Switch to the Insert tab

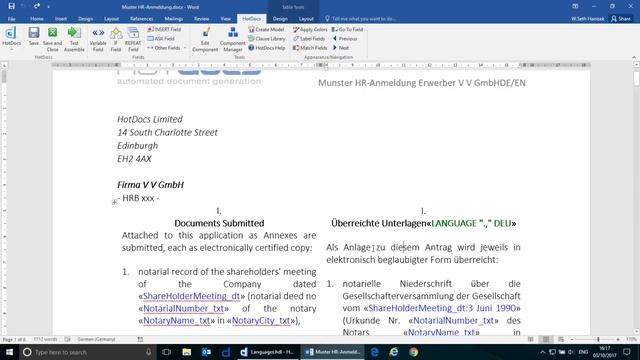coord(61,19)
